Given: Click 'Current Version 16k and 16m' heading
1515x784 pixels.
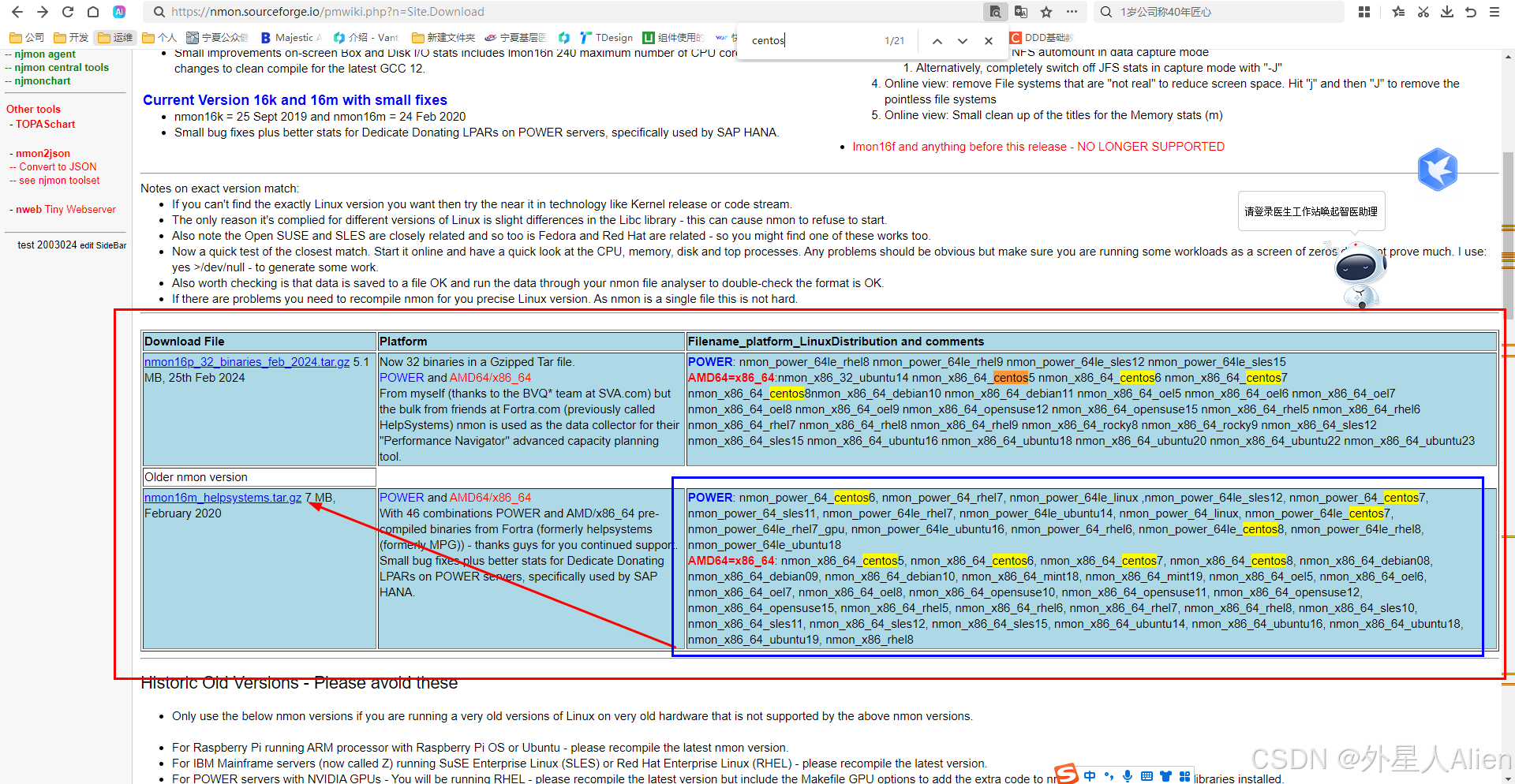Looking at the screenshot, I should [295, 100].
